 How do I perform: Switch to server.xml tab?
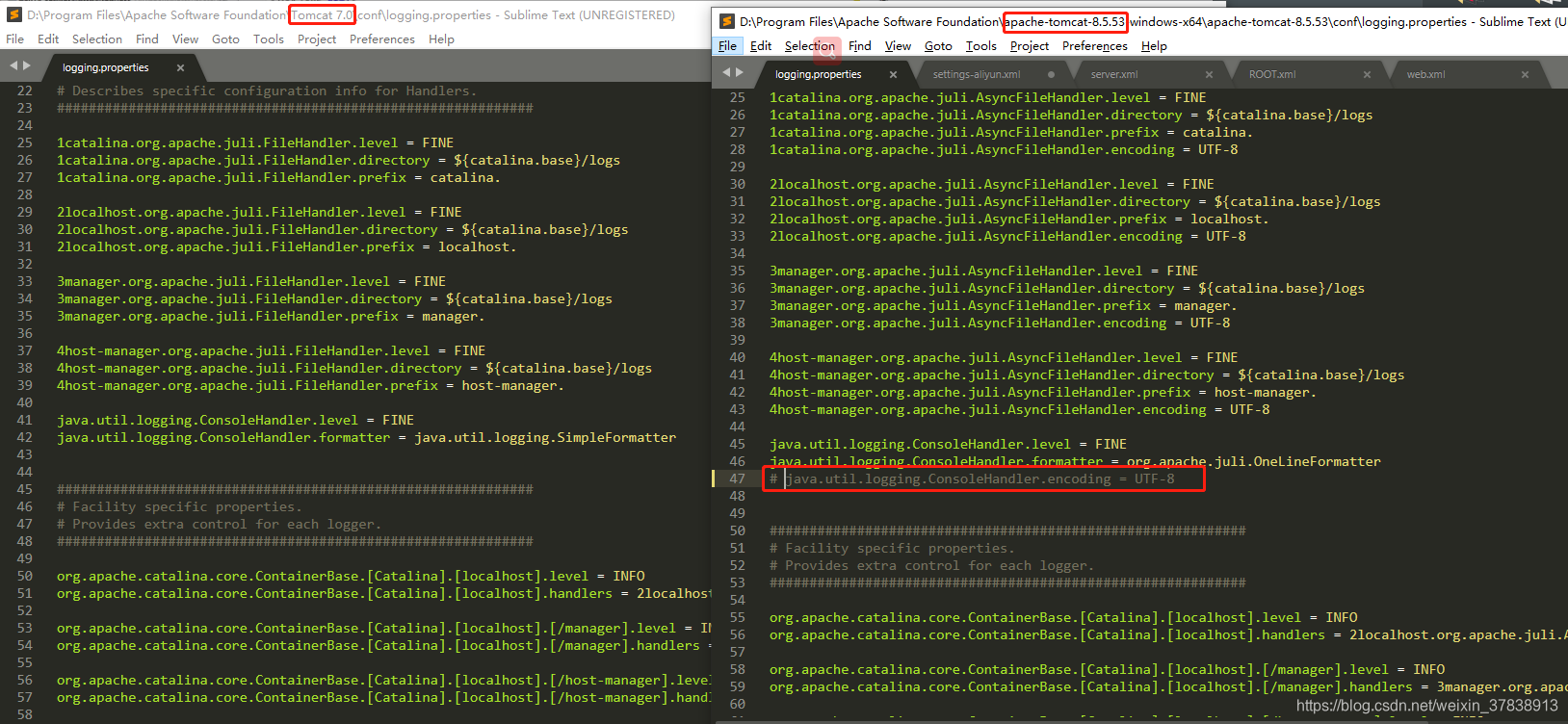1114,74
